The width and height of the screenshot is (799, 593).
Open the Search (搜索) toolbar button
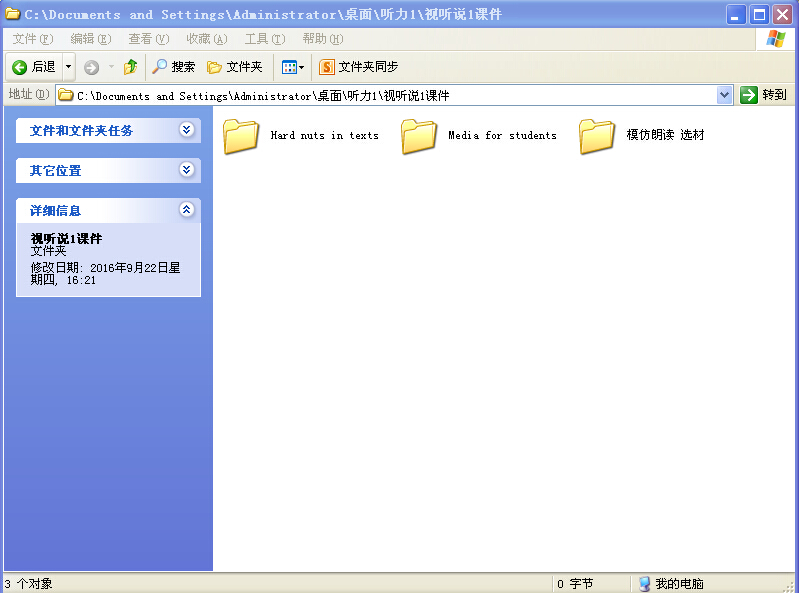[x=174, y=67]
